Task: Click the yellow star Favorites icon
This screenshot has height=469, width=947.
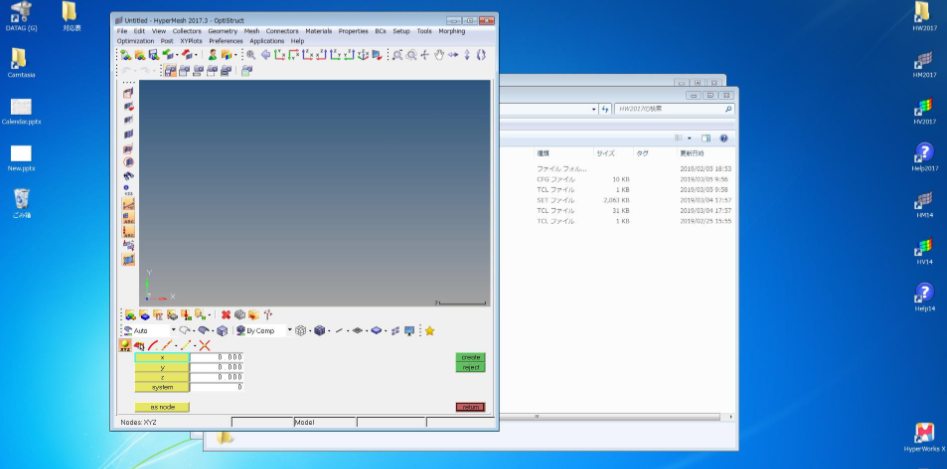Action: 429,331
